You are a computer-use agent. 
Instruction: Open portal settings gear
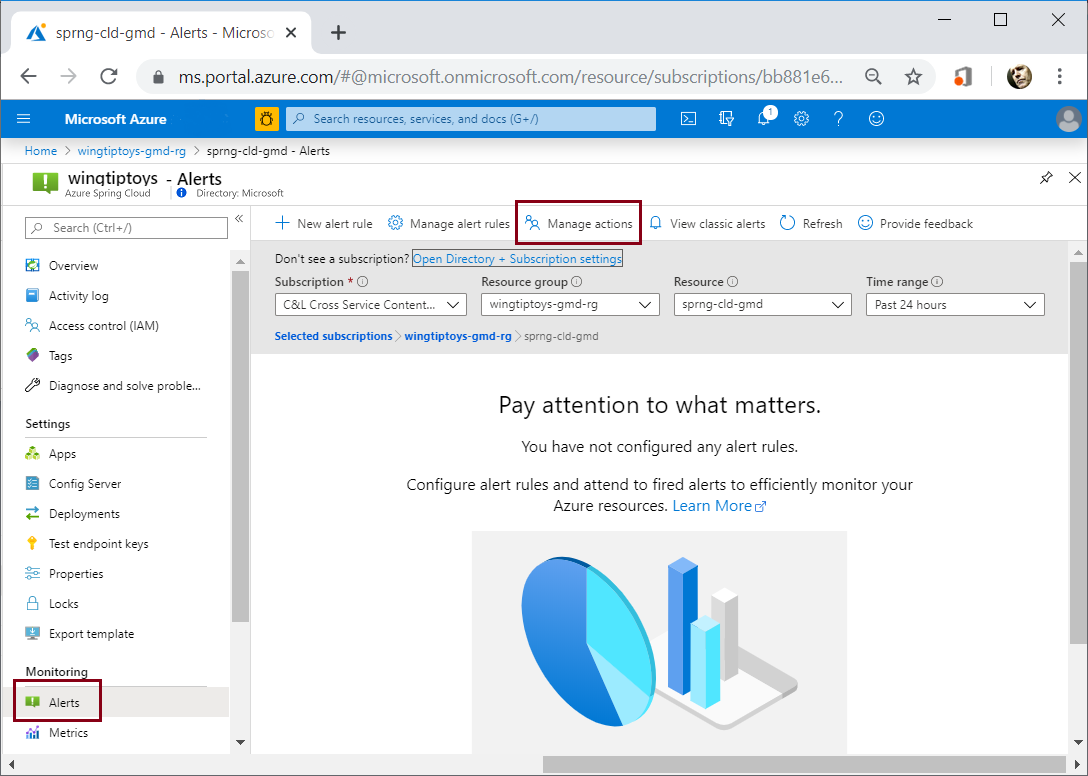pos(801,119)
